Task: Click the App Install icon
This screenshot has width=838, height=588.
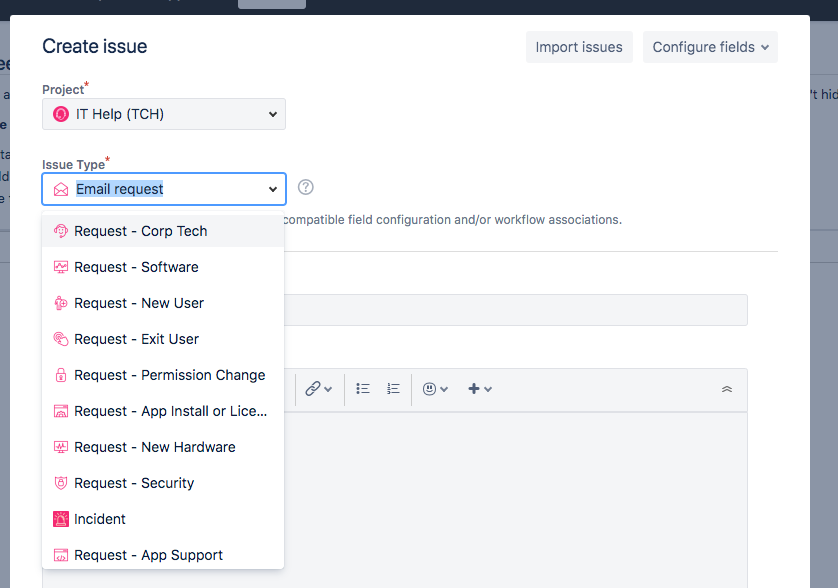Action: coord(61,411)
